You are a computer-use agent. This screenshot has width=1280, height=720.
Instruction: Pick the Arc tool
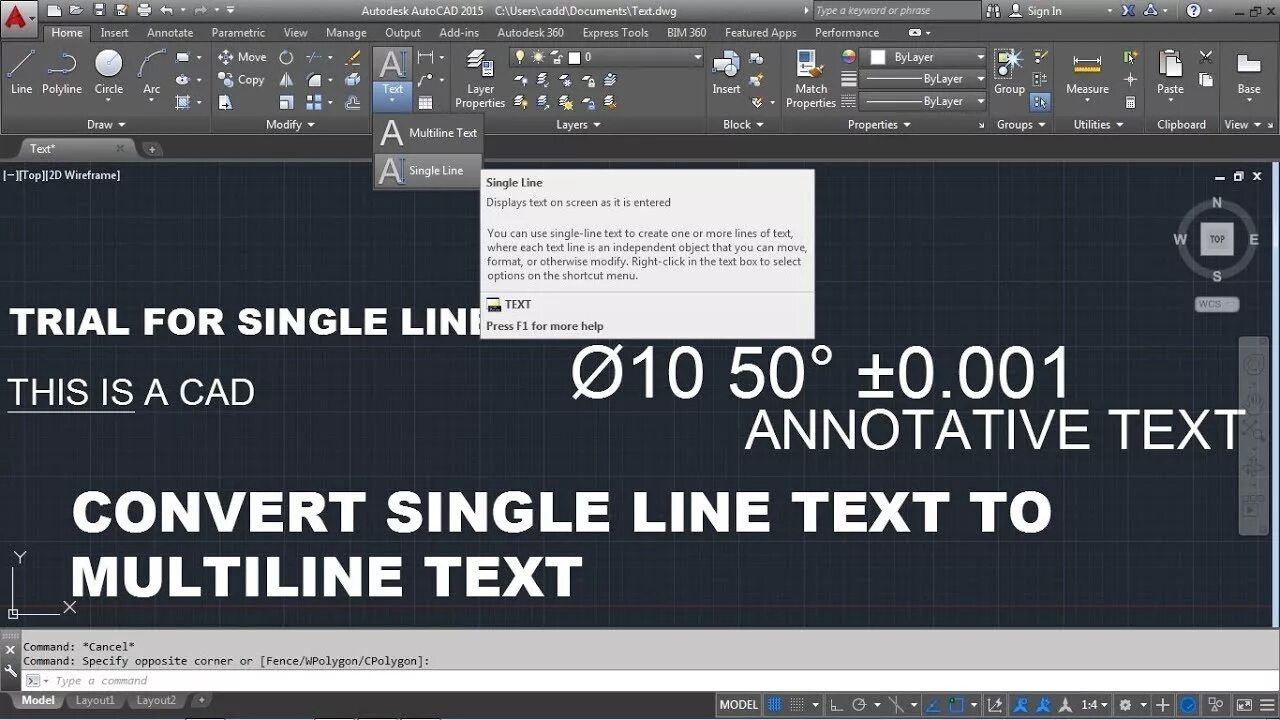click(151, 72)
